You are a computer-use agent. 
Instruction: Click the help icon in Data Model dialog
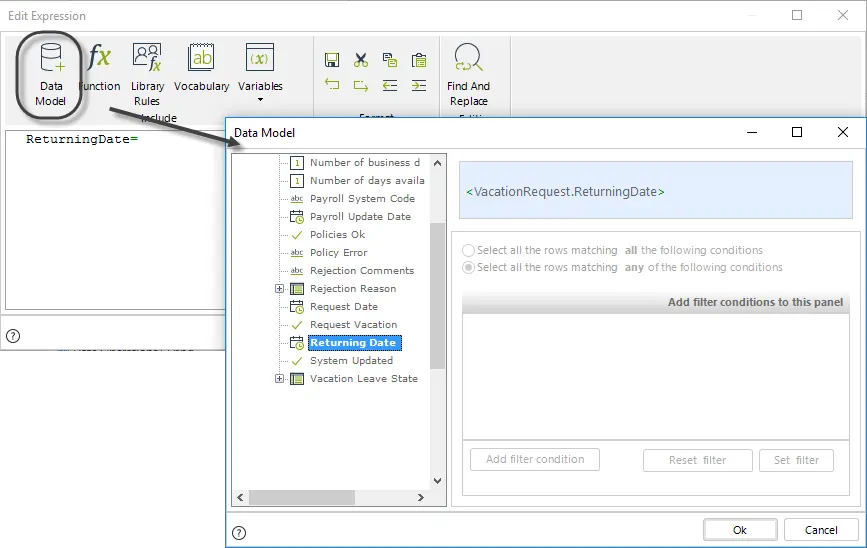tap(239, 533)
